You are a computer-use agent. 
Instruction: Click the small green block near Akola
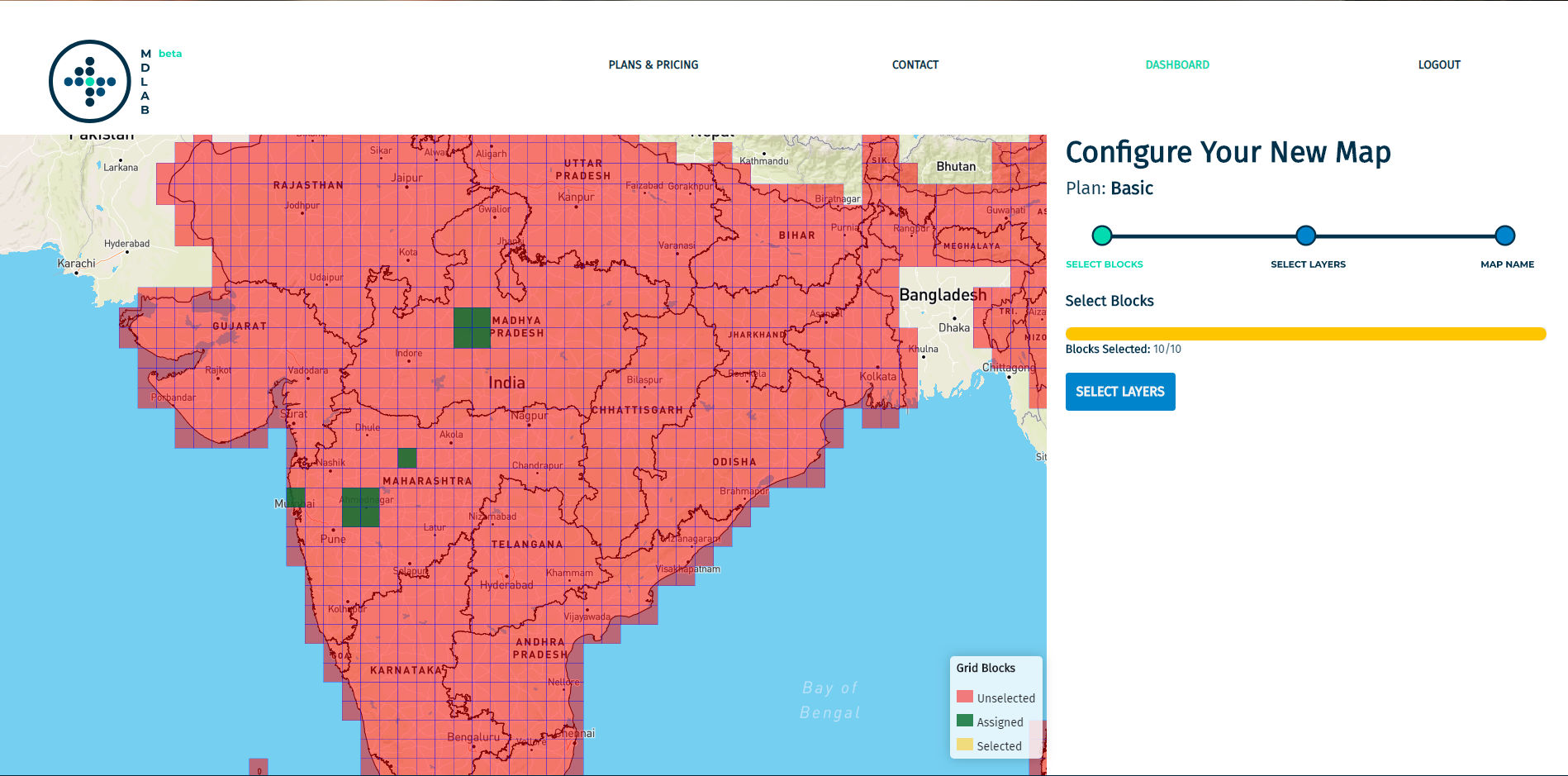click(x=406, y=458)
